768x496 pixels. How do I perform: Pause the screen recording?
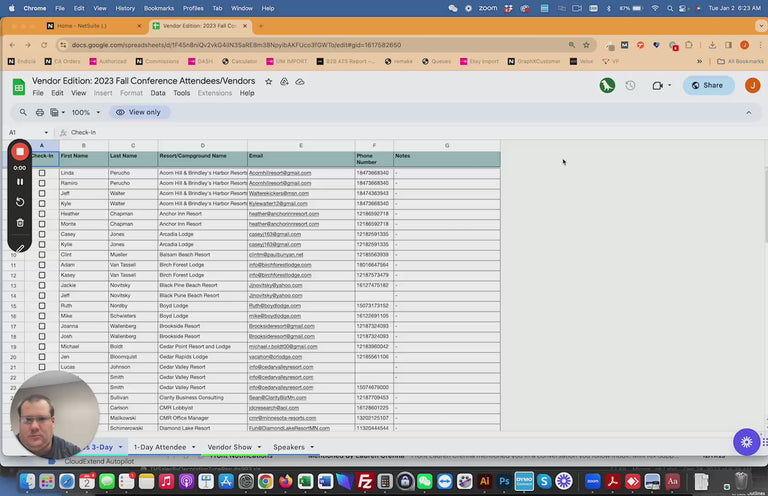click(x=20, y=182)
